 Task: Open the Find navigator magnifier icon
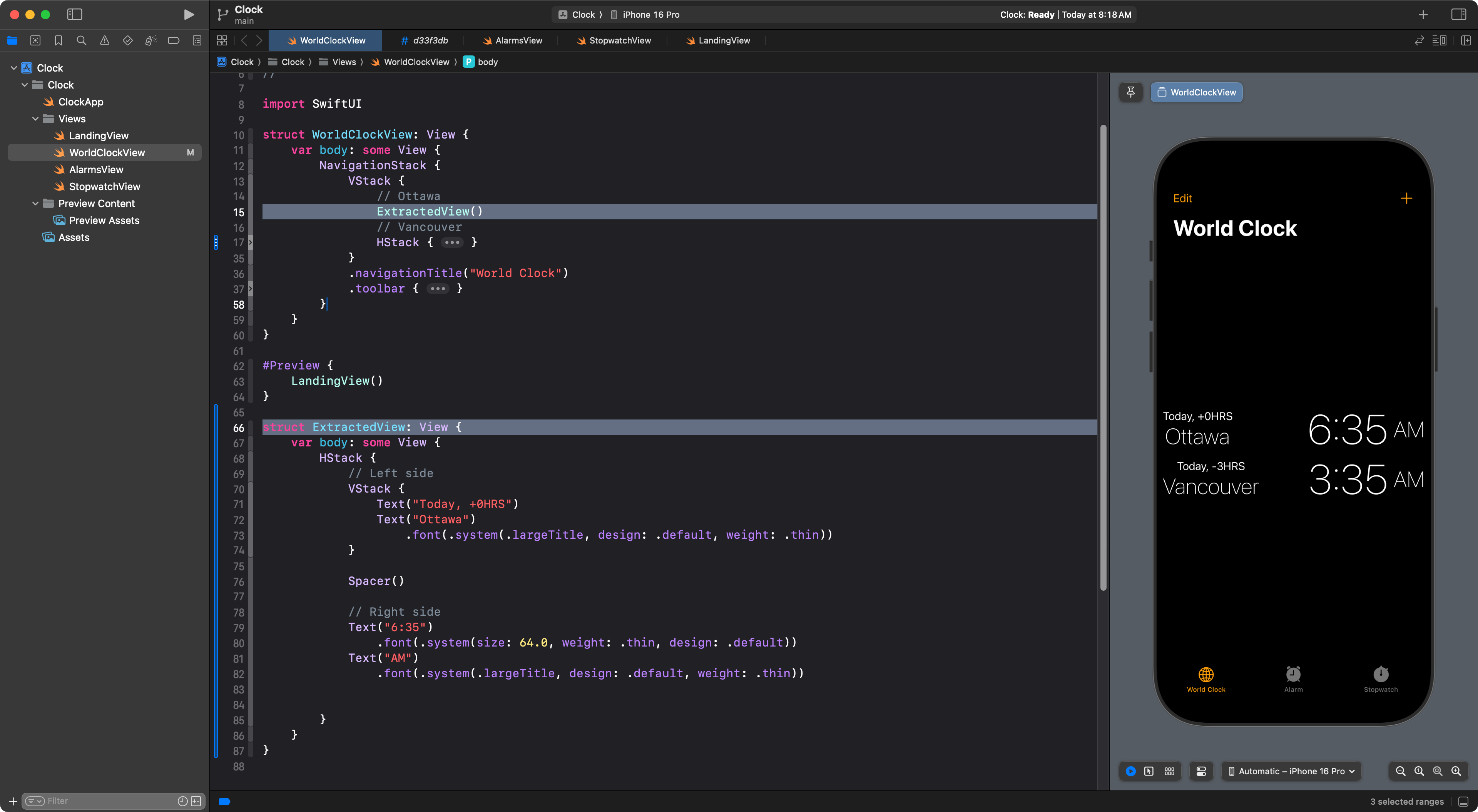point(82,40)
